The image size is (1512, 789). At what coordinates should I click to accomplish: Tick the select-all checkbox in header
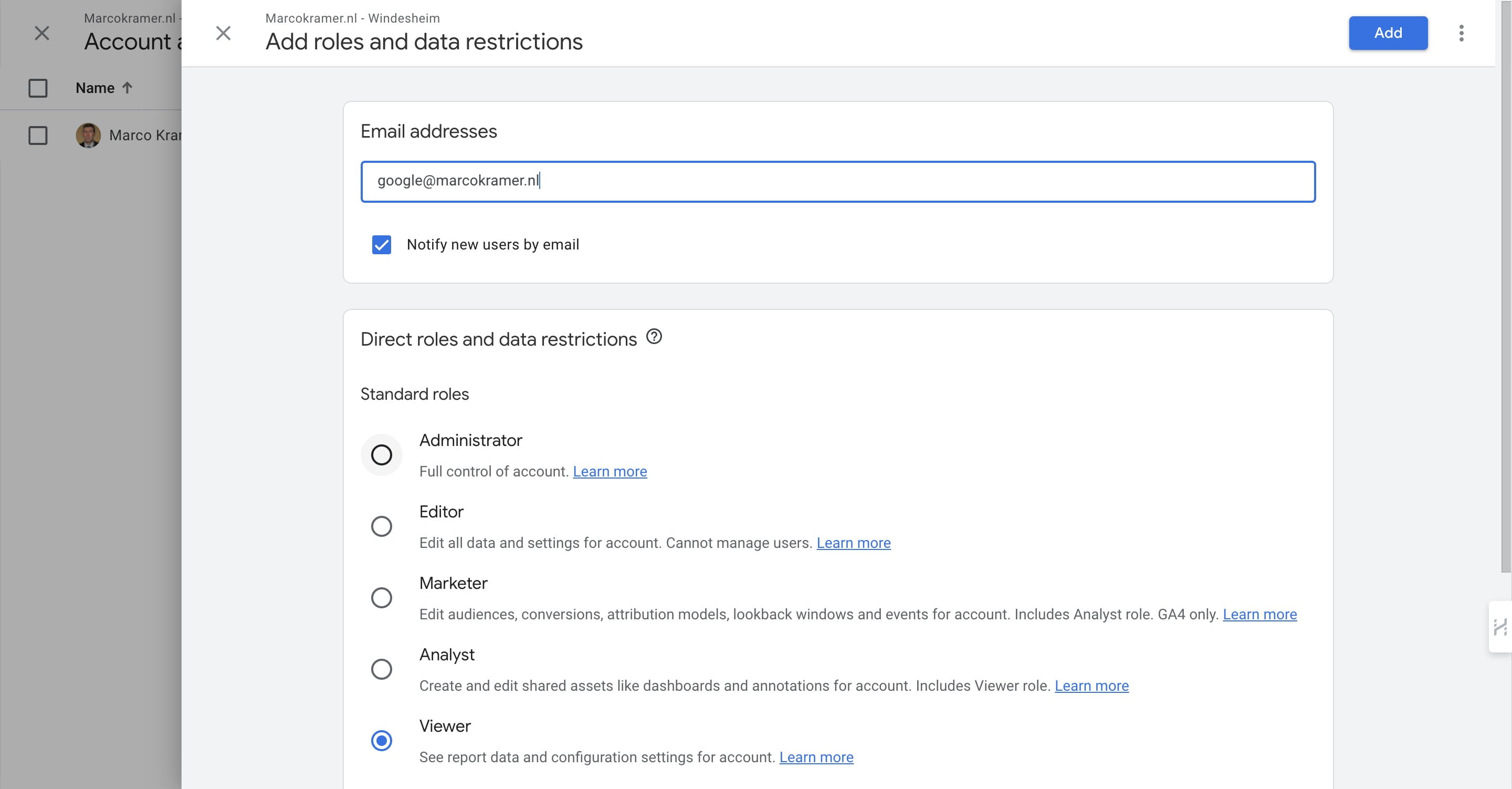point(38,88)
